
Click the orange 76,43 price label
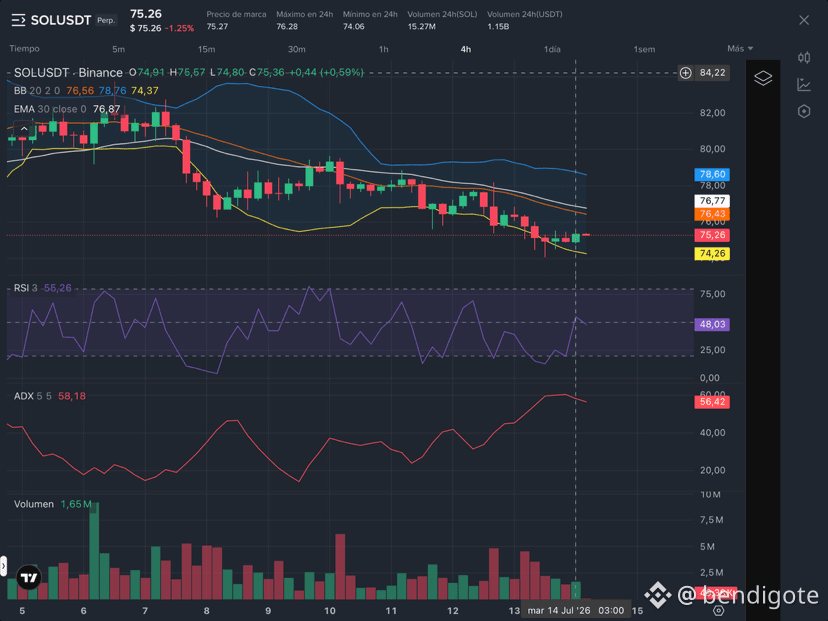(712, 214)
